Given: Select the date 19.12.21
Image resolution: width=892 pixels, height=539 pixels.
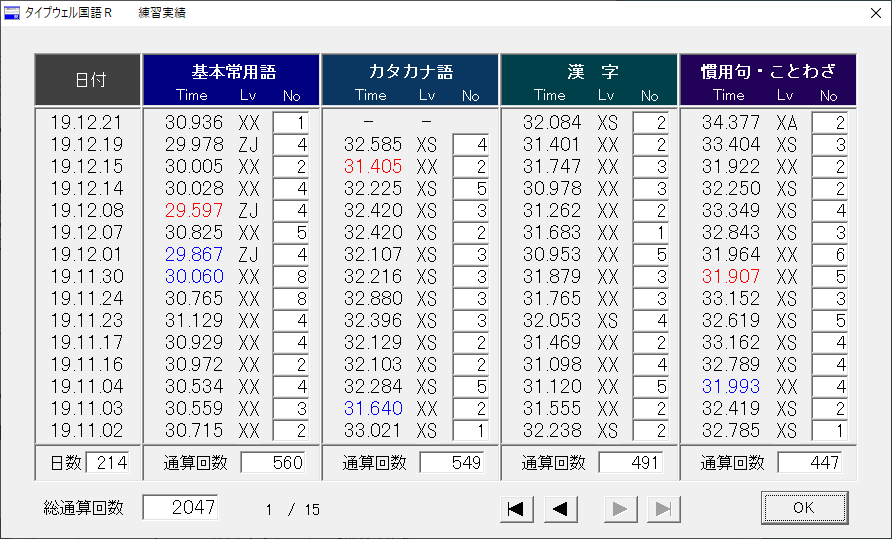Looking at the screenshot, I should pos(86,122).
